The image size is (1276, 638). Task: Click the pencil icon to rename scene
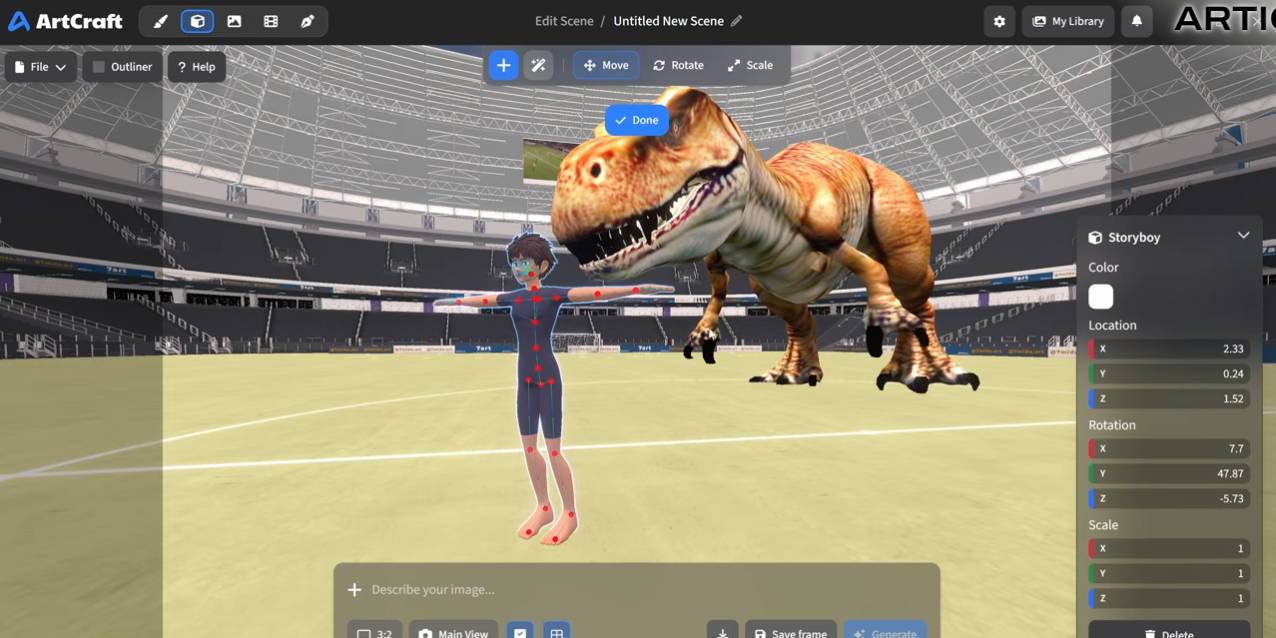737,21
